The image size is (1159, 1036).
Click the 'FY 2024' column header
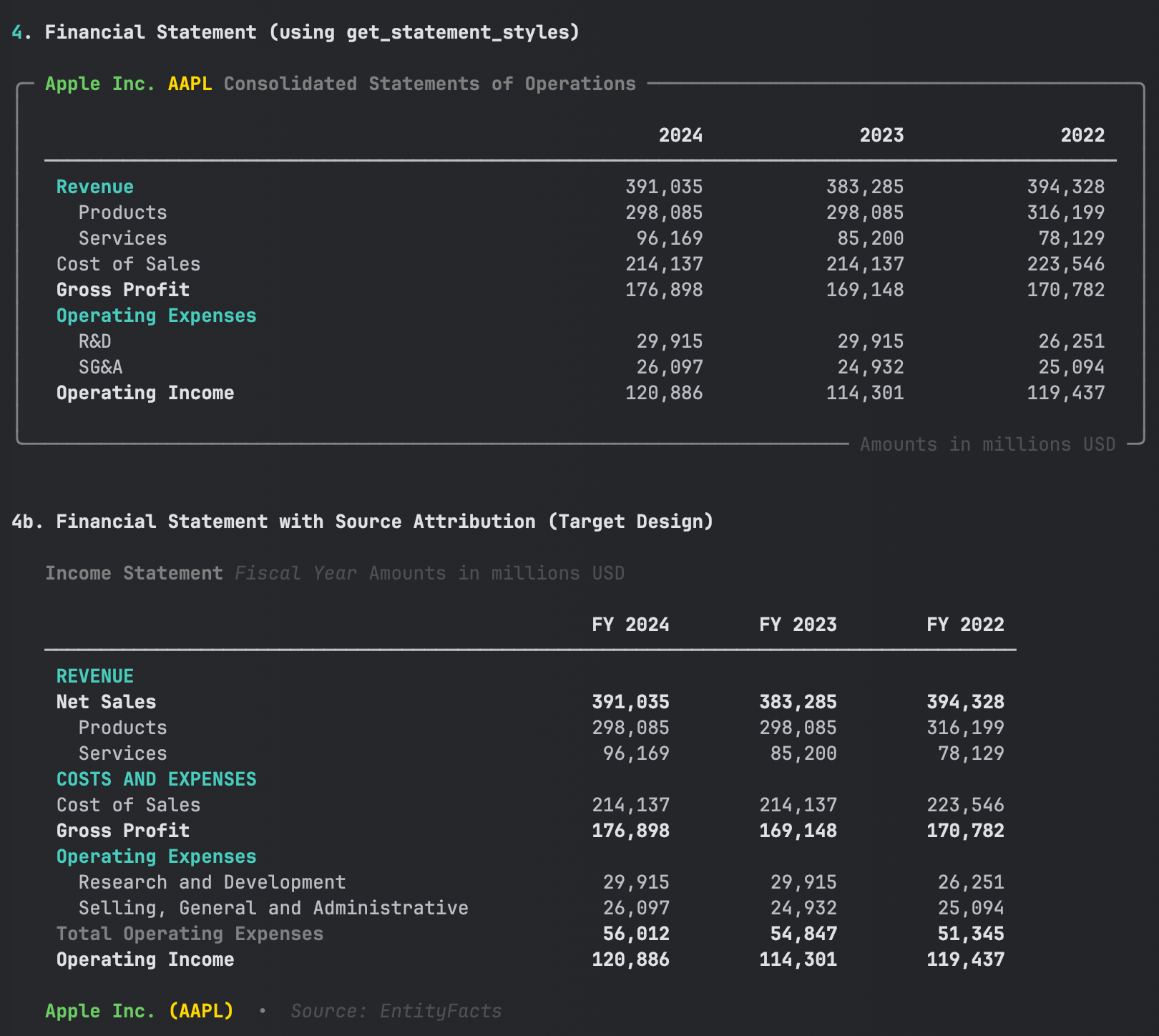(630, 625)
